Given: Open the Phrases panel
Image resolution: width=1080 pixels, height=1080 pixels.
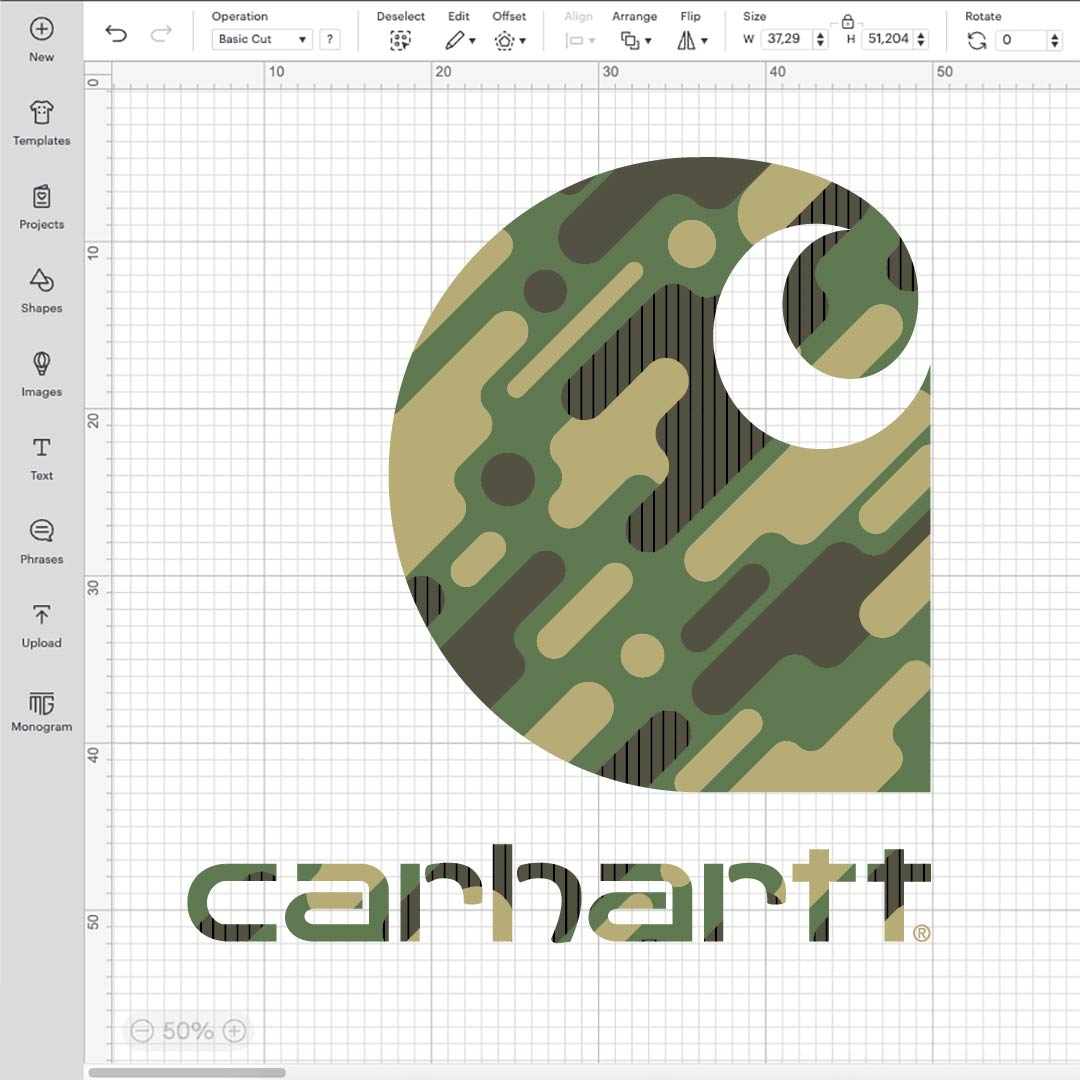Looking at the screenshot, I should coord(41,531).
